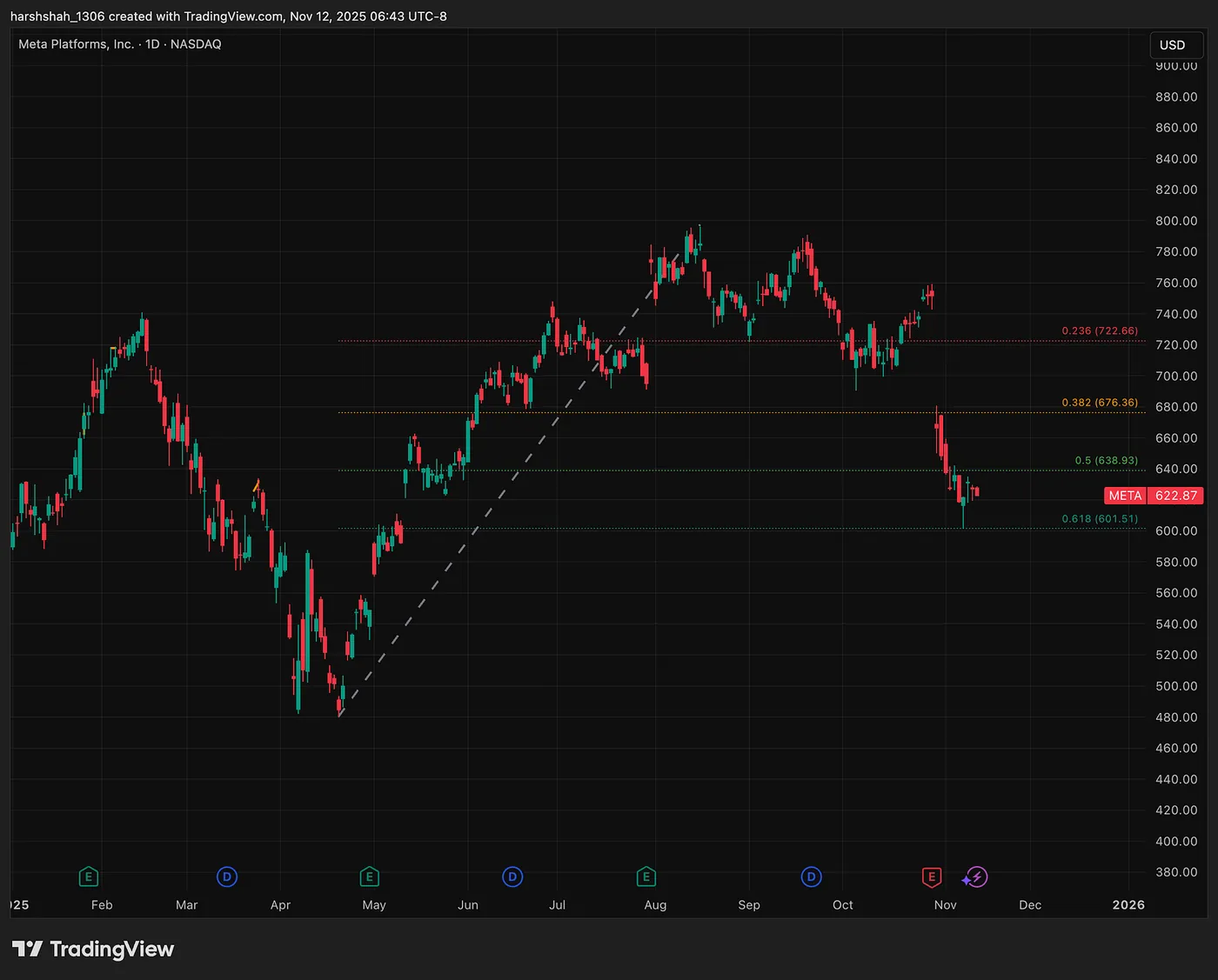The height and width of the screenshot is (980, 1218).
Task: Select the 0.382 (676.36) Fibonacci label
Action: (x=1100, y=403)
